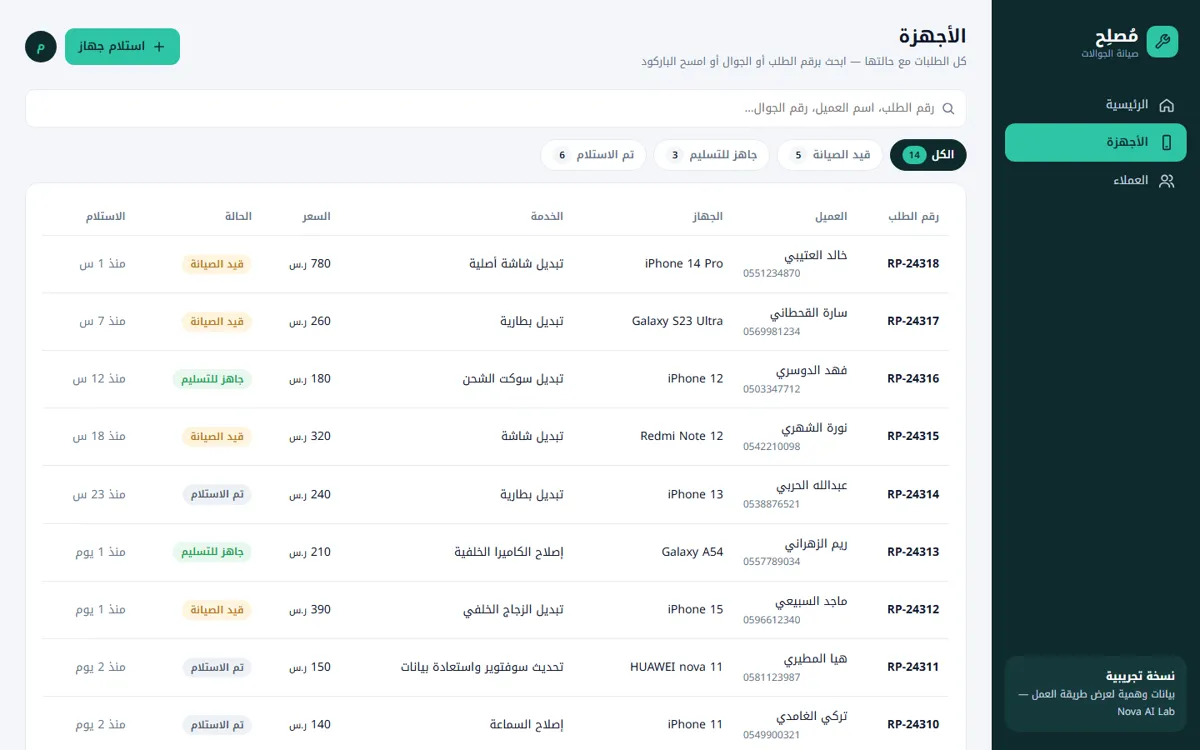Select the الكل filter tab
This screenshot has height=750, width=1200.
928,155
